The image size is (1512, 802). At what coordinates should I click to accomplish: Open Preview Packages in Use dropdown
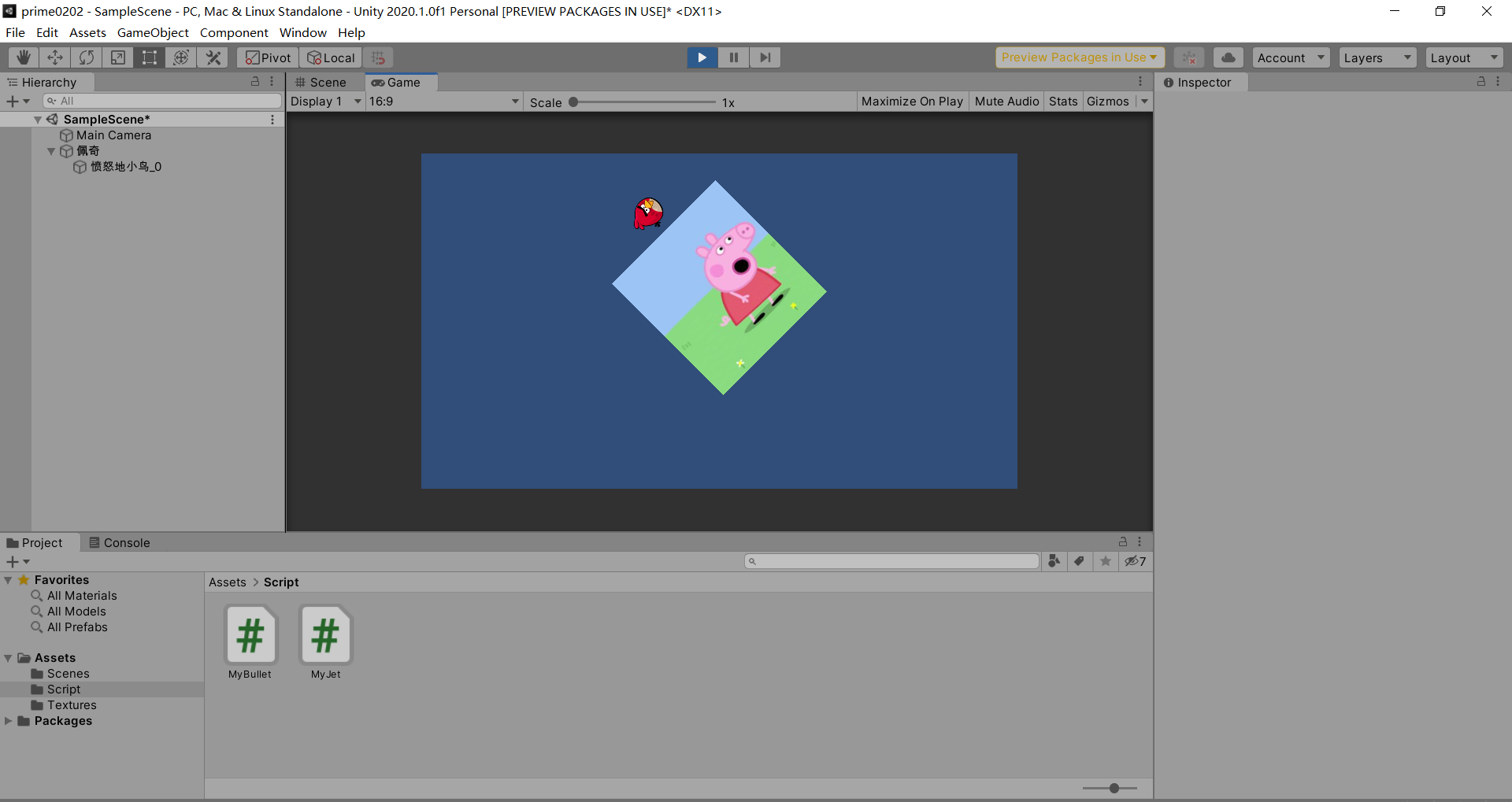click(x=1080, y=57)
